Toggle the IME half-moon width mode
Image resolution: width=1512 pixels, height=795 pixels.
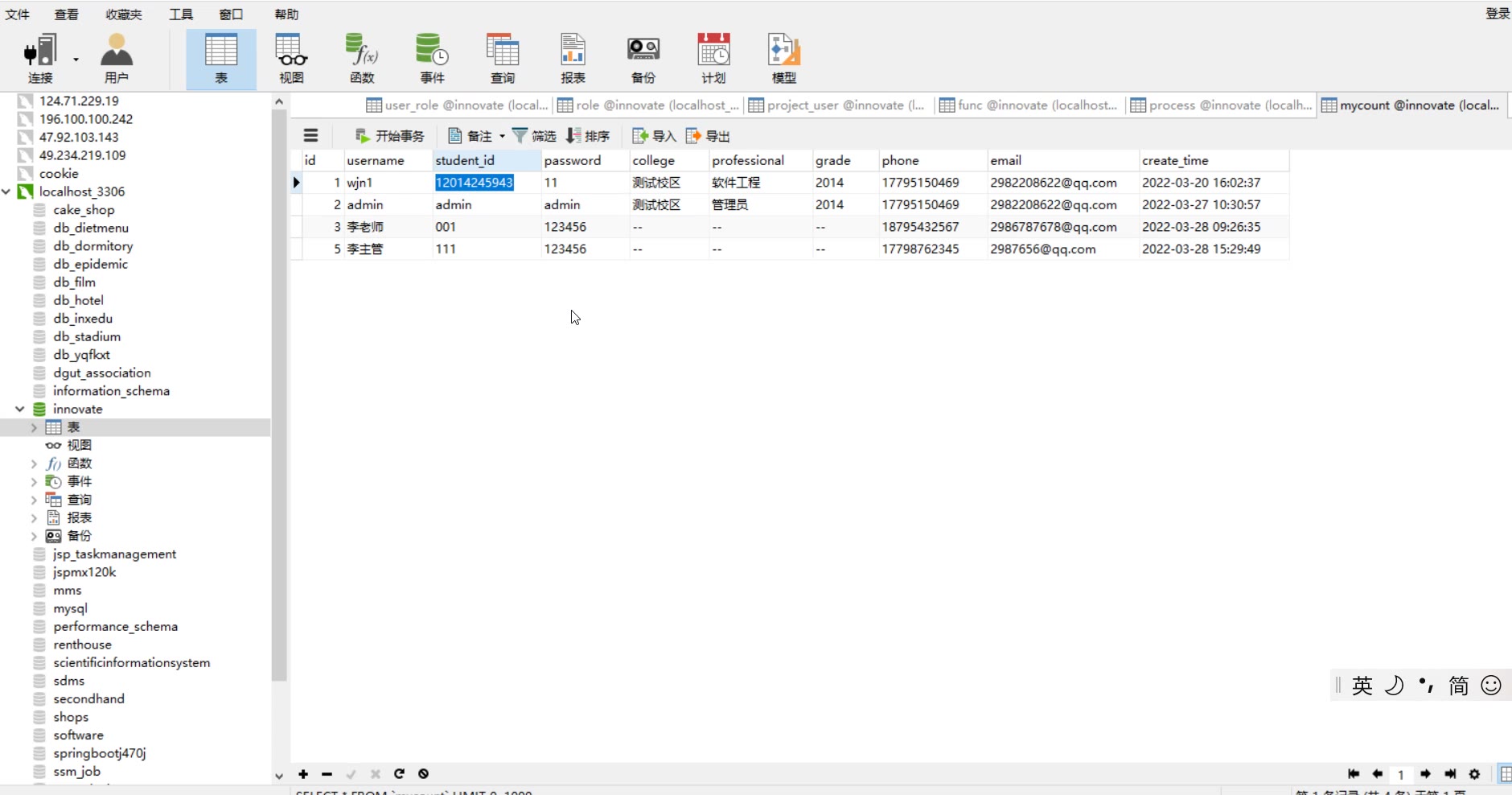point(1395,686)
